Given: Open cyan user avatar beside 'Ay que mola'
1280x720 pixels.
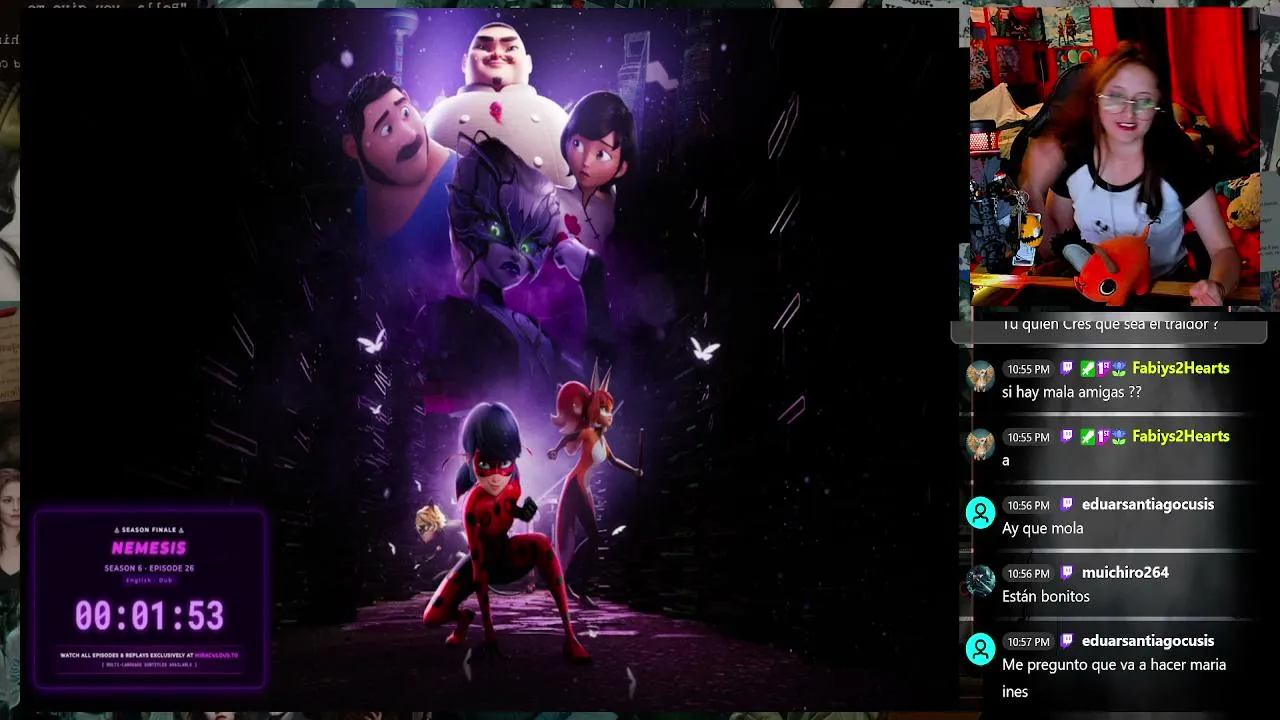Looking at the screenshot, I should [x=981, y=512].
